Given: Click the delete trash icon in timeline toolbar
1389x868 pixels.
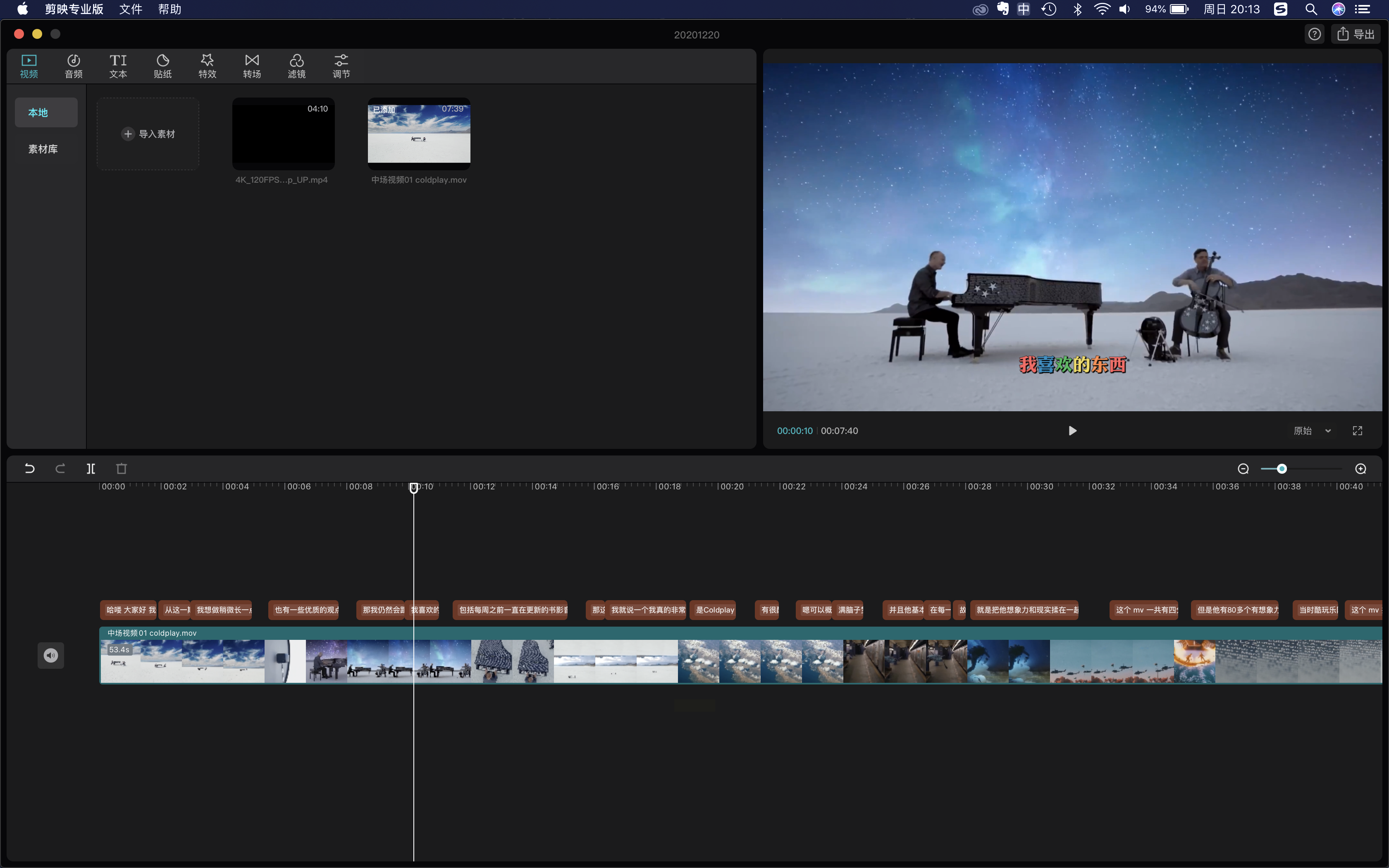Looking at the screenshot, I should tap(121, 468).
